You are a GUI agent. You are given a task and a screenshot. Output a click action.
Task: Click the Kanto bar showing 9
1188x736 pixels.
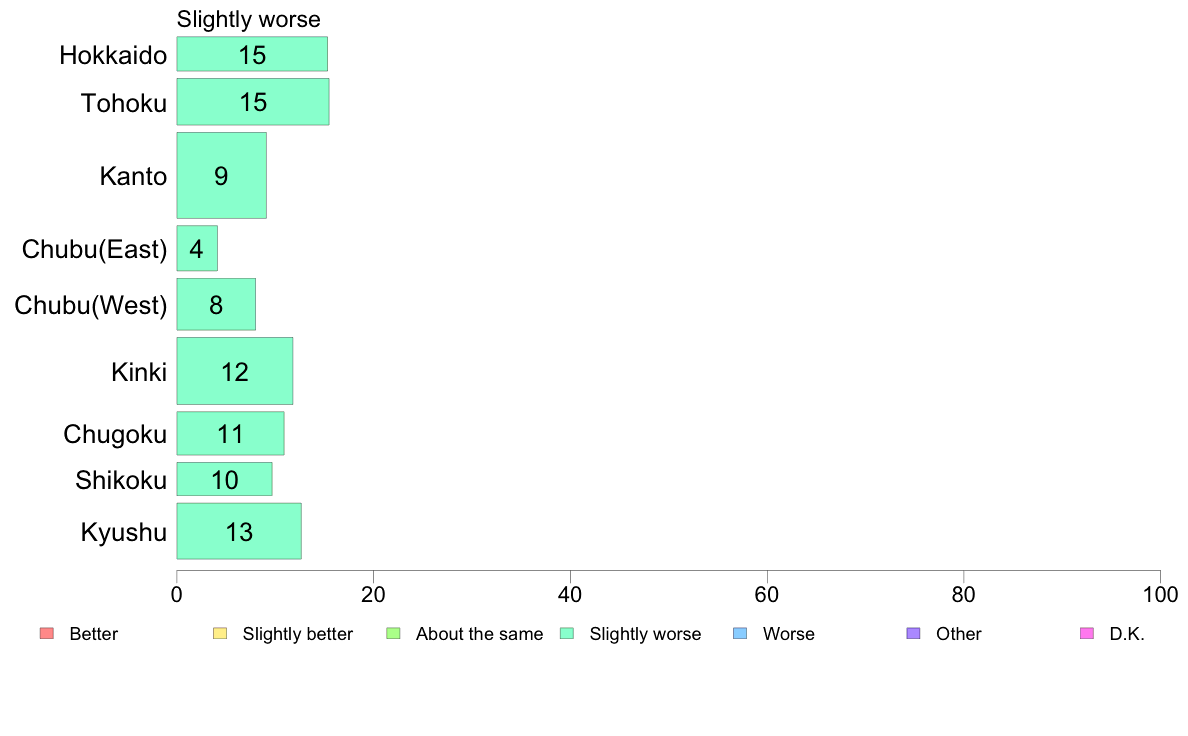221,176
